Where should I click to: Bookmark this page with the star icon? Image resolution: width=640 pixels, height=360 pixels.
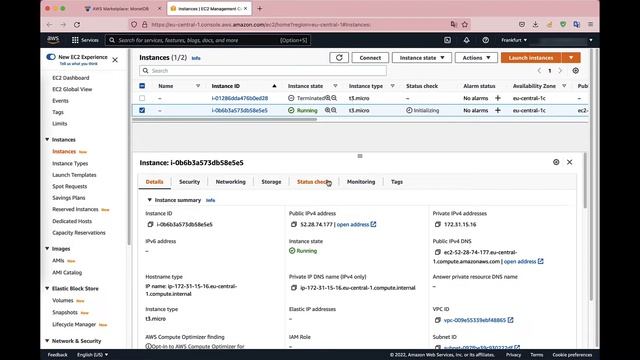pyautogui.click(x=464, y=24)
